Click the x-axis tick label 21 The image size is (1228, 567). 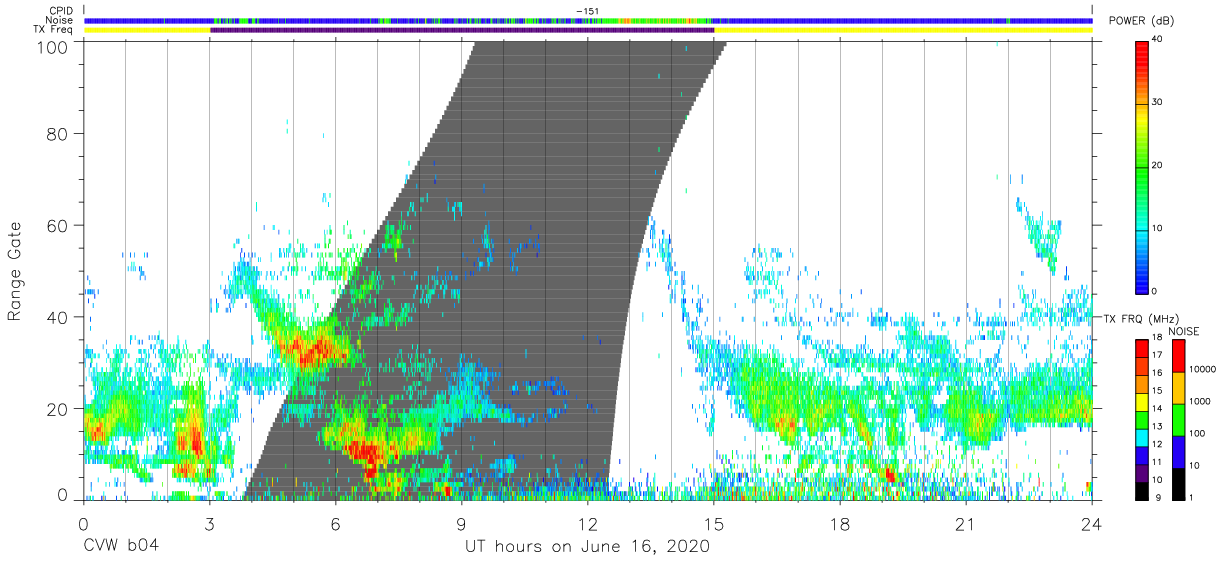[x=966, y=522]
